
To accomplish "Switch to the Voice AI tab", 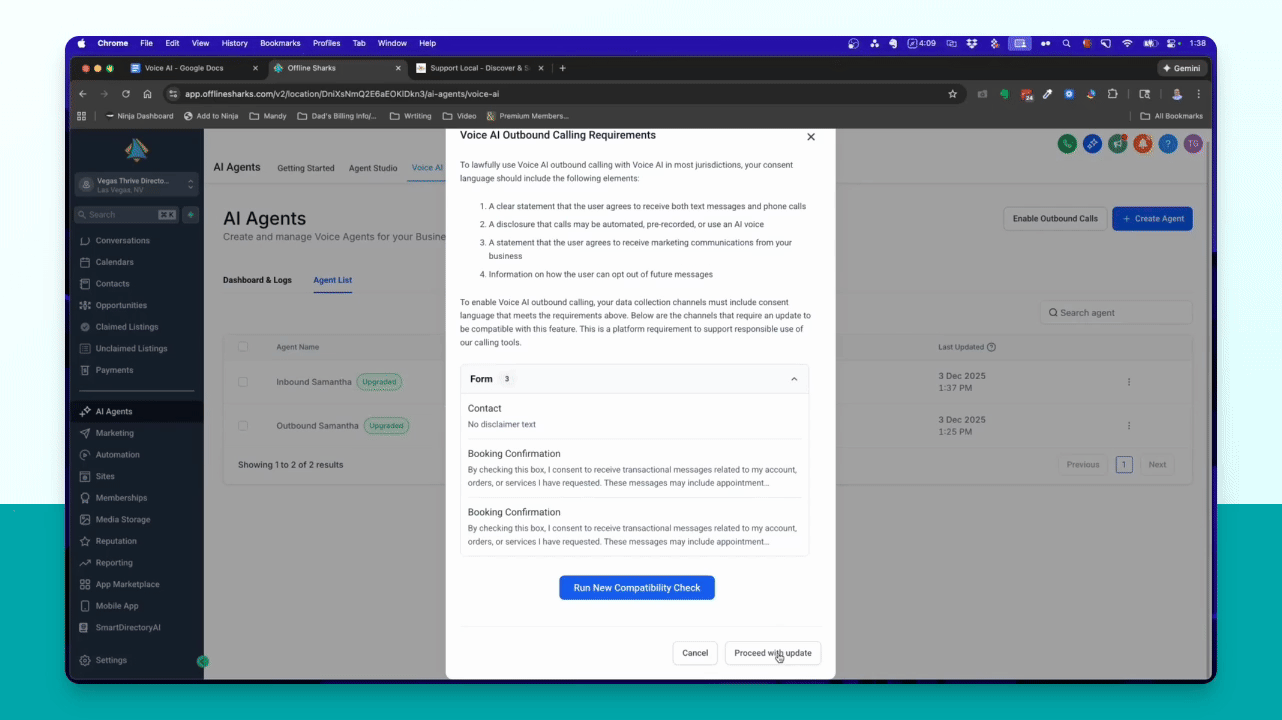I will point(428,168).
